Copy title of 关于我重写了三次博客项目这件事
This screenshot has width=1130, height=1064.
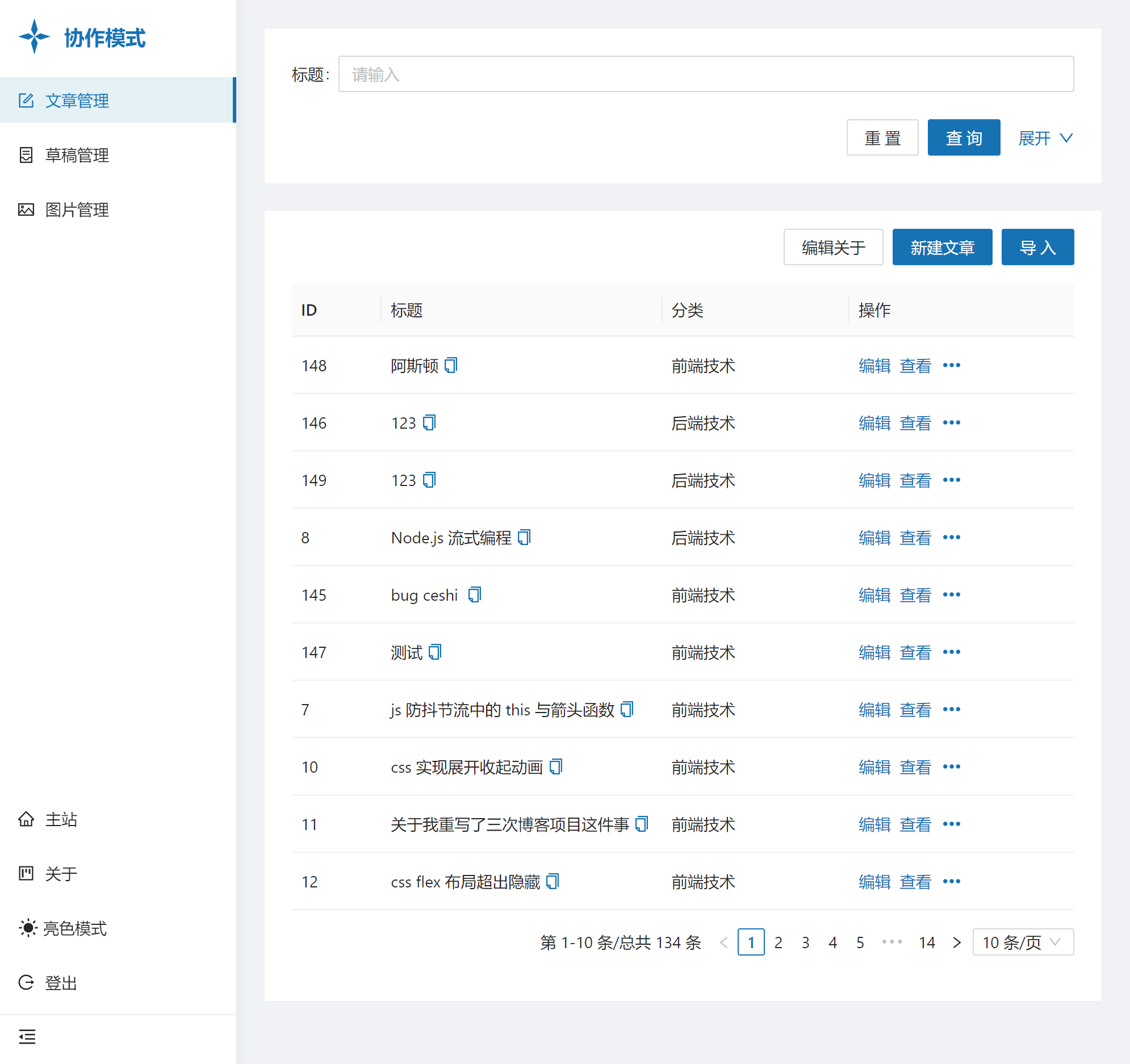pos(642,824)
